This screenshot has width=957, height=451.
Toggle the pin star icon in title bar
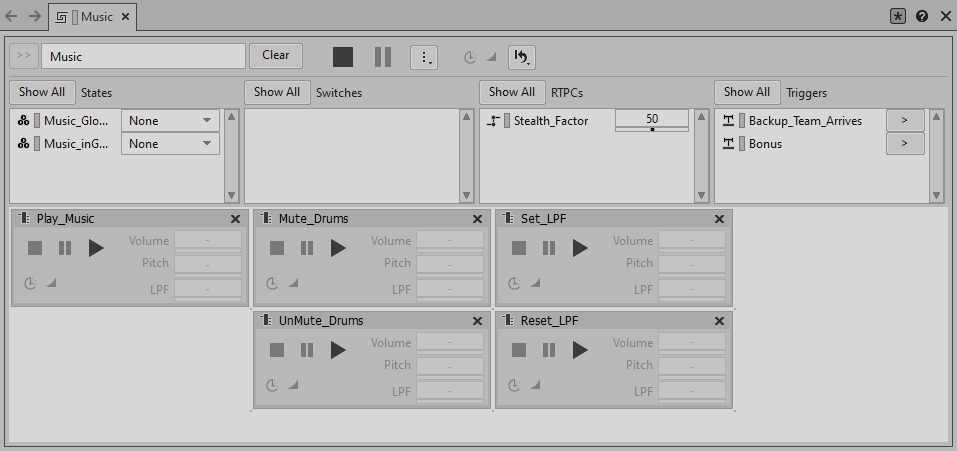click(x=898, y=16)
